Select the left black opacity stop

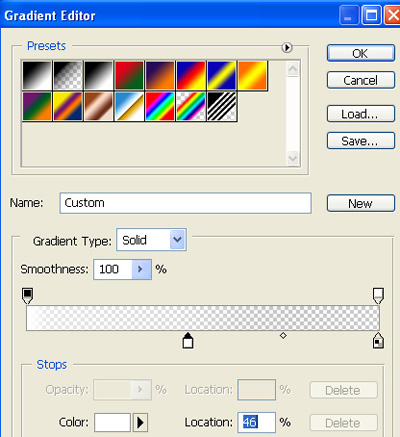tap(27, 296)
